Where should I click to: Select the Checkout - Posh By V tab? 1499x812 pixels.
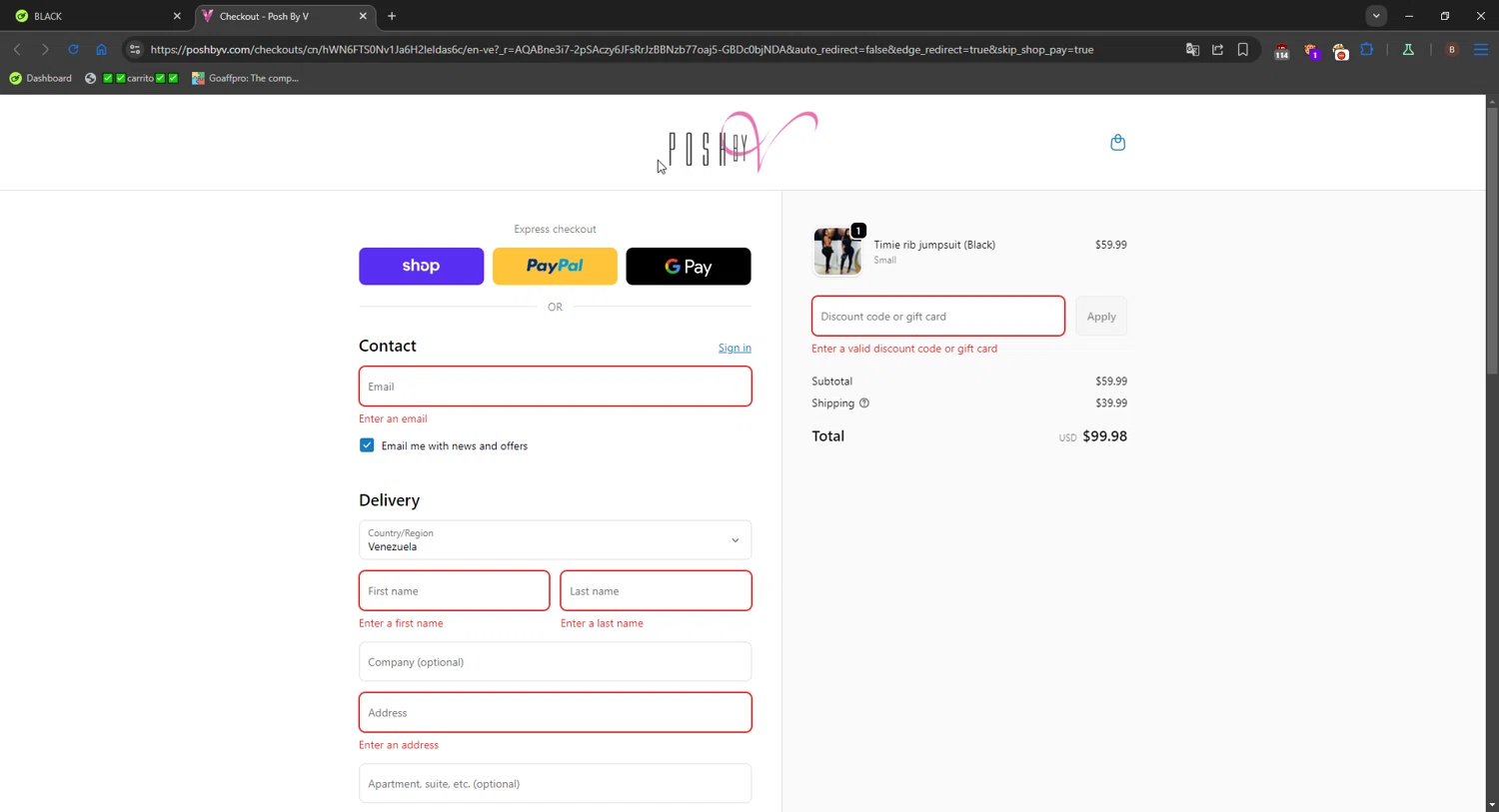[x=285, y=16]
